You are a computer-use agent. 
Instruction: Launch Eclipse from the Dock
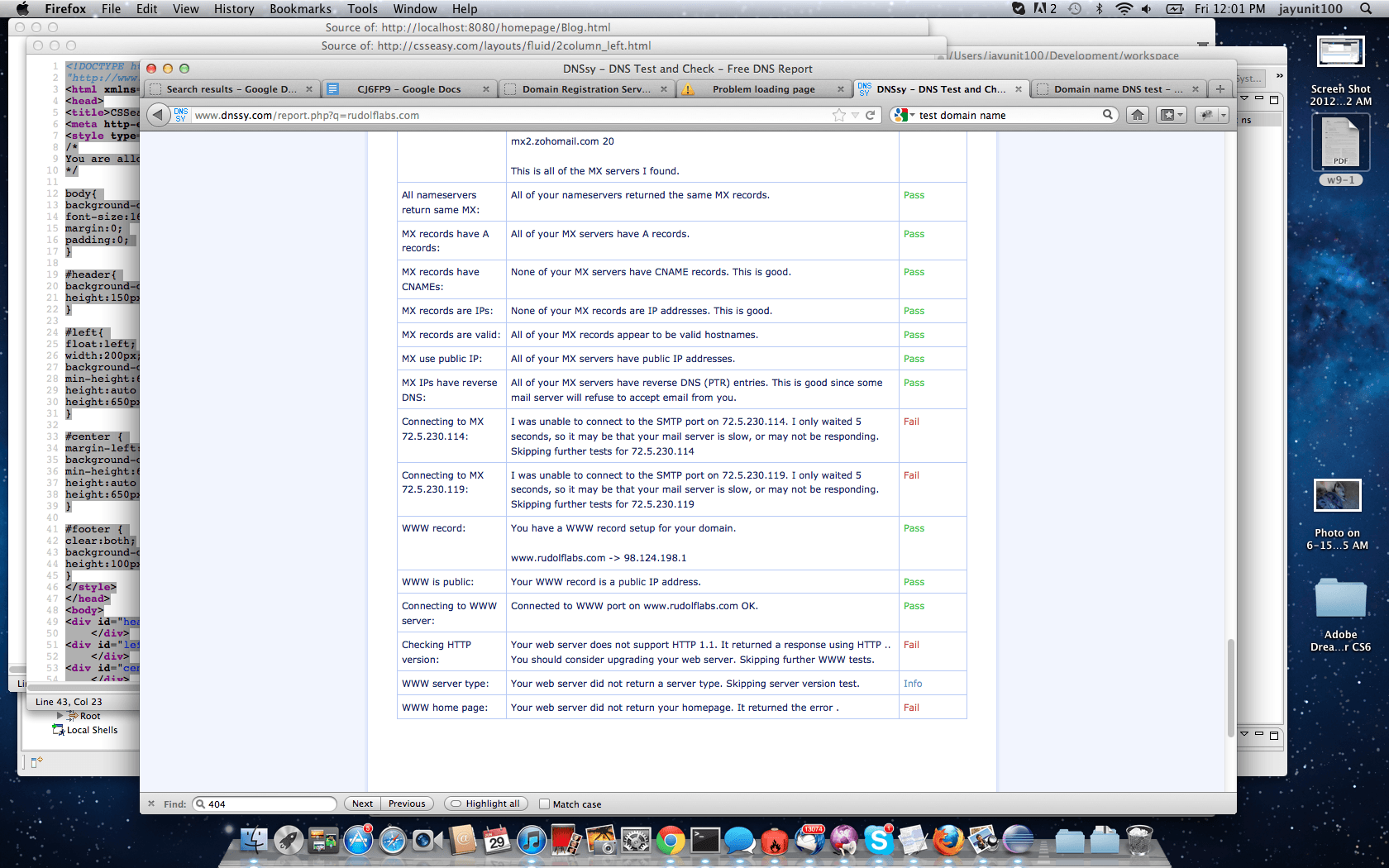click(1018, 841)
